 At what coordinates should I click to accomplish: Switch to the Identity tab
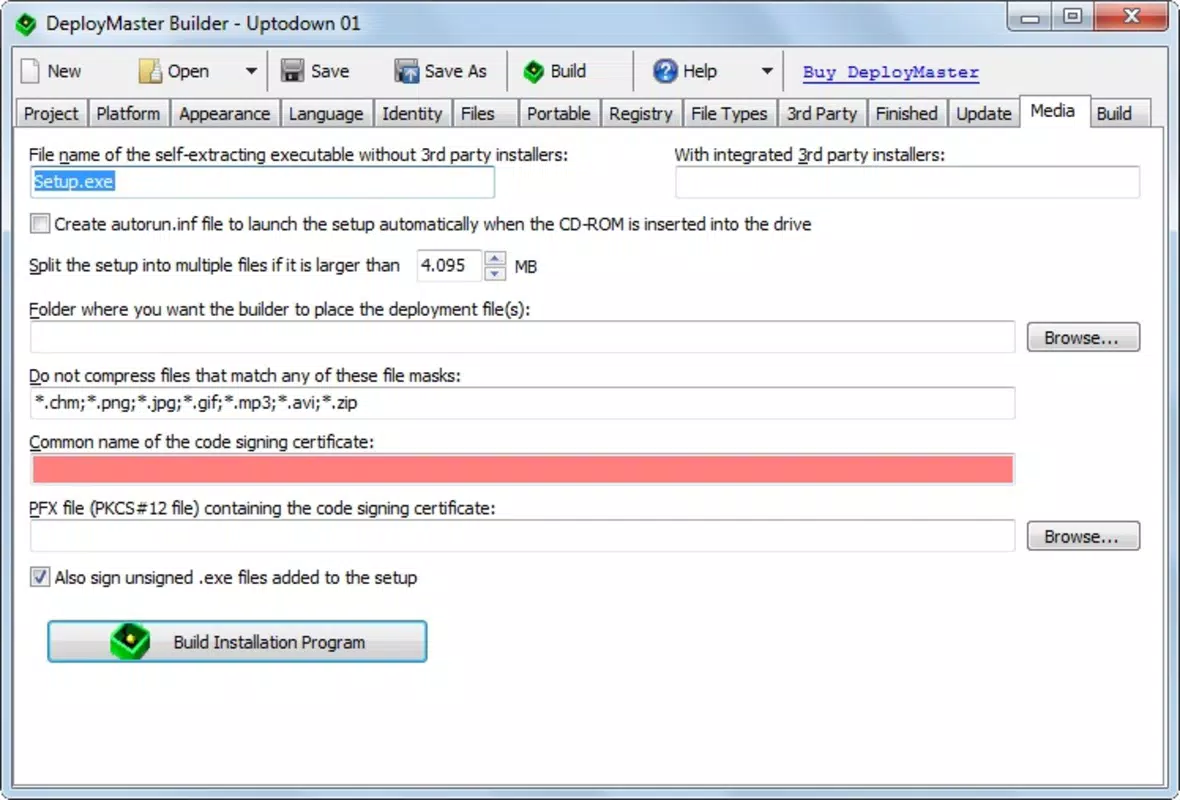click(412, 114)
